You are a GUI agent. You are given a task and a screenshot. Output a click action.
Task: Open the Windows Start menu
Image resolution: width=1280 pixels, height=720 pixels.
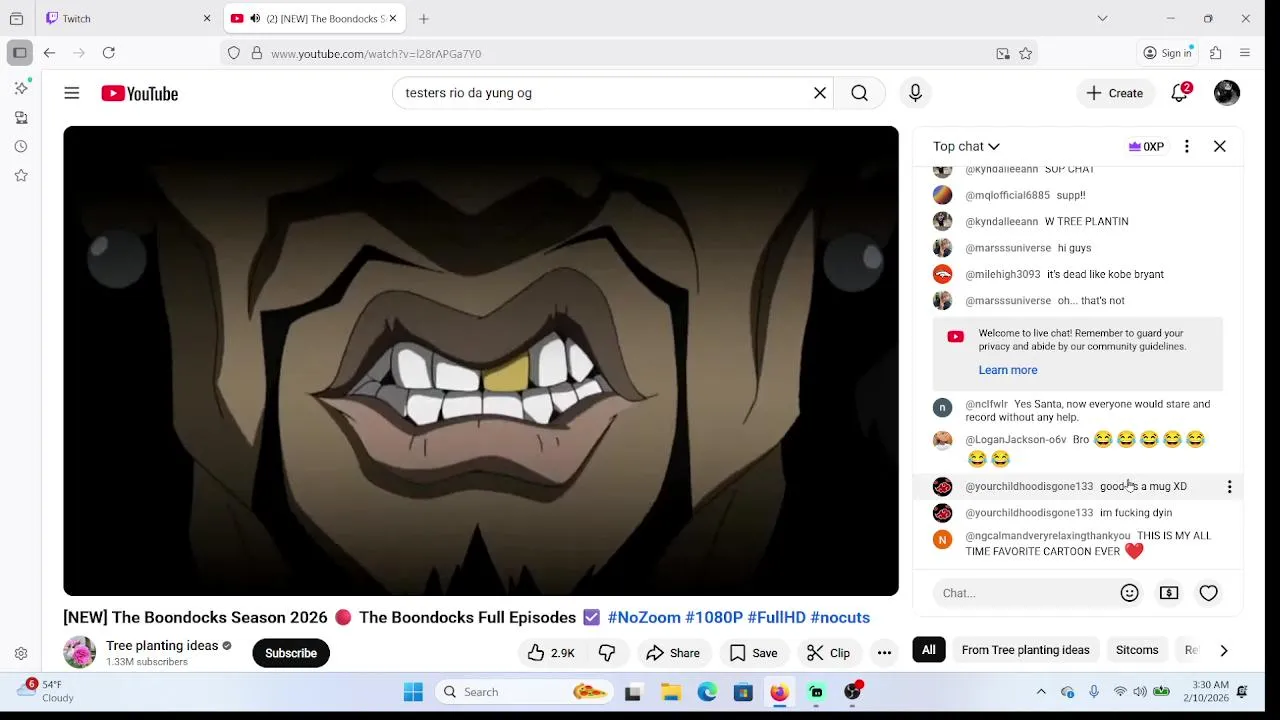[413, 692]
